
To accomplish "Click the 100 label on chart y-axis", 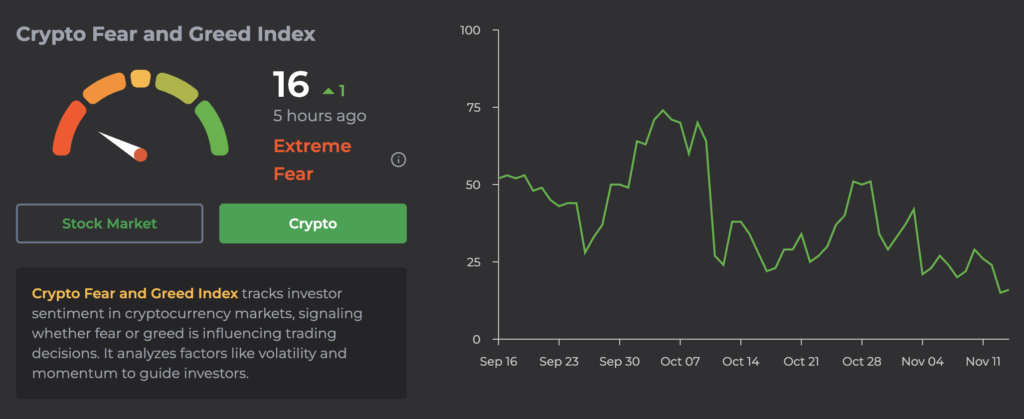I will tap(470, 31).
